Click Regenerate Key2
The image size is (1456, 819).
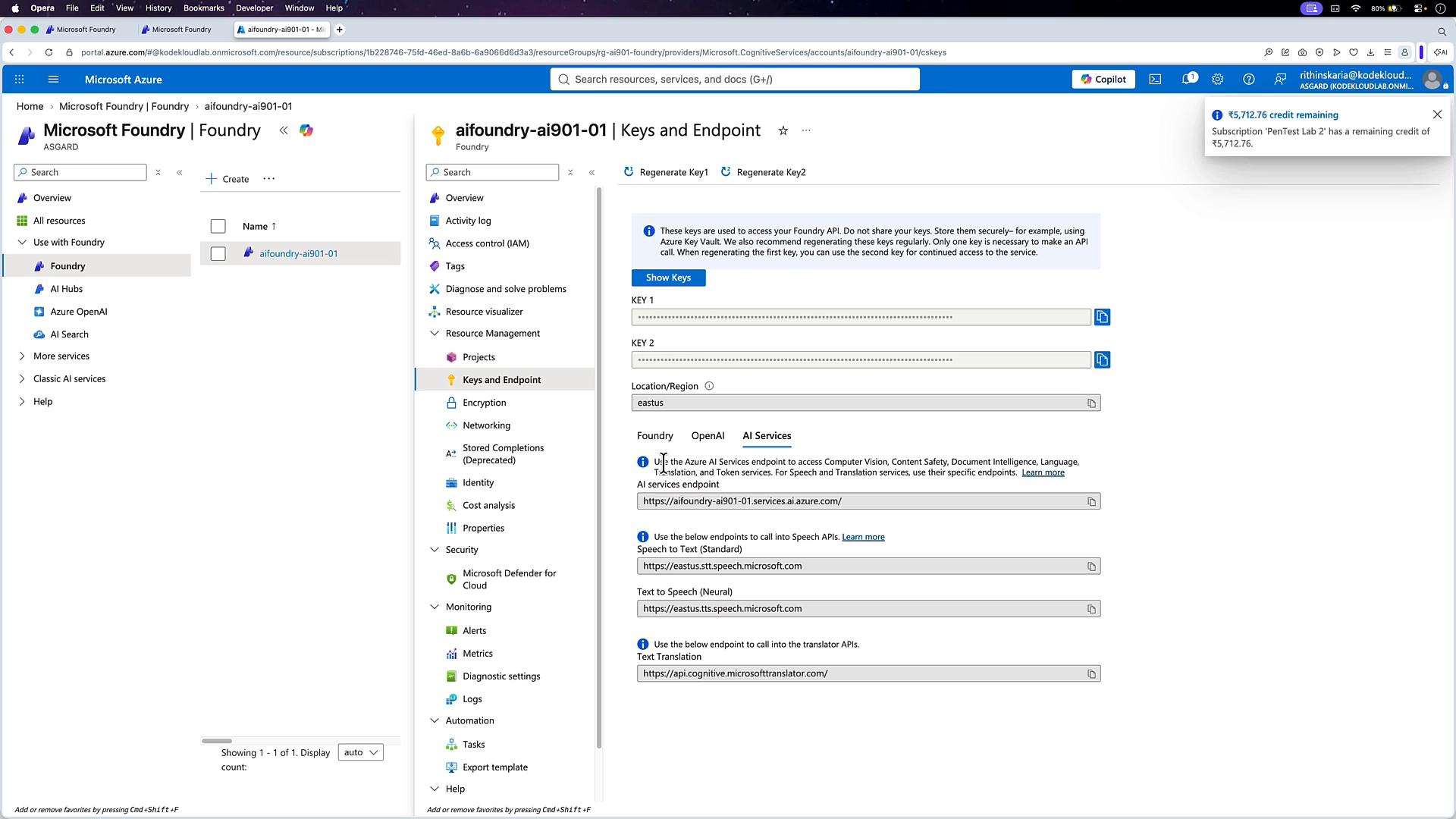(763, 172)
